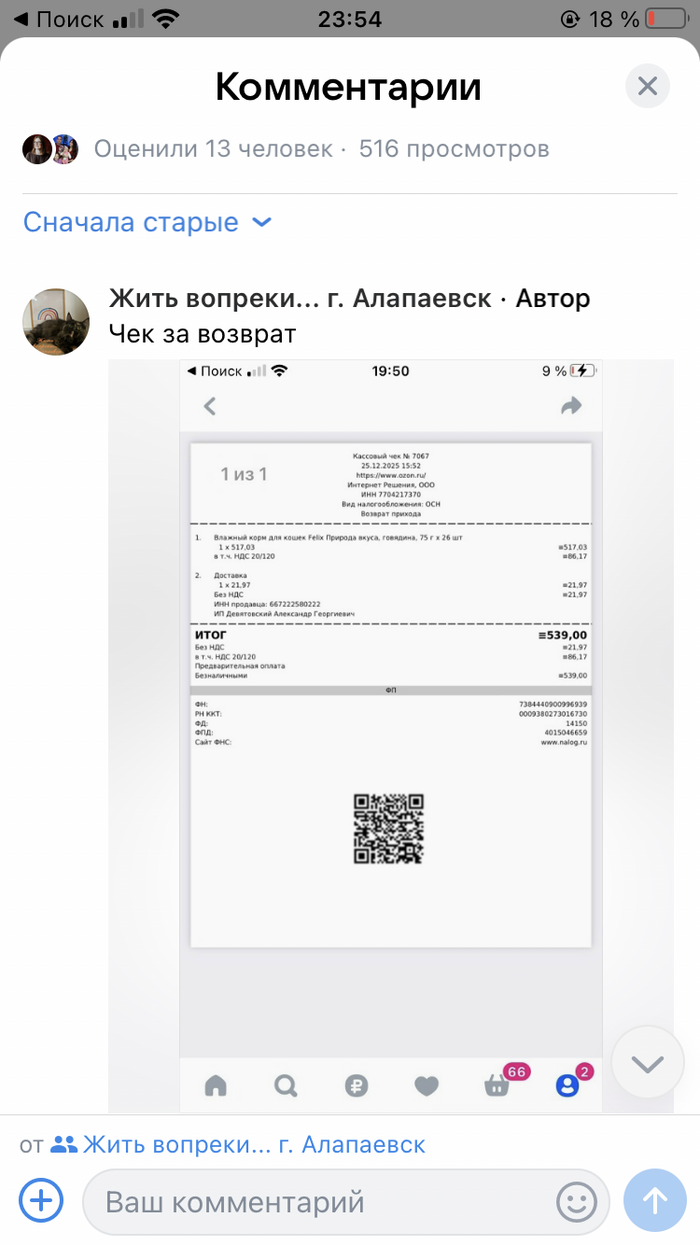Tap the 'Чек за возврат' comment text
This screenshot has width=700, height=1245.
click(203, 333)
